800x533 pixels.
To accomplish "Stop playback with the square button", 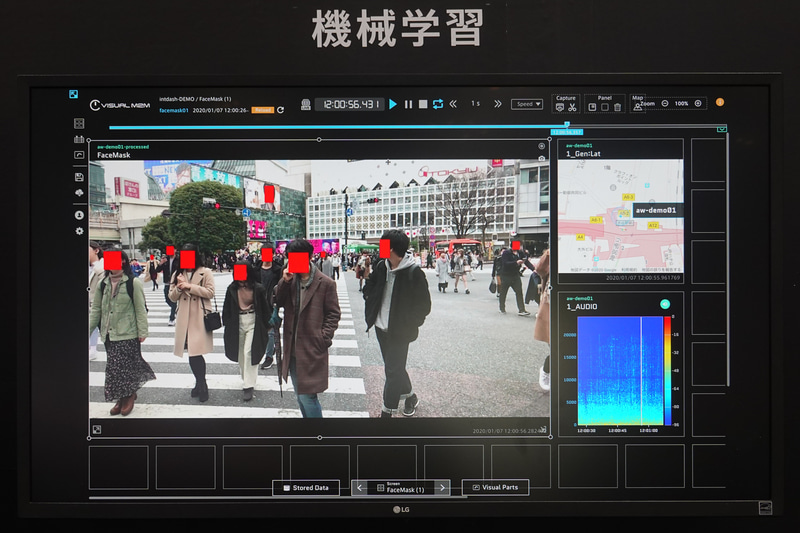I will (x=423, y=104).
